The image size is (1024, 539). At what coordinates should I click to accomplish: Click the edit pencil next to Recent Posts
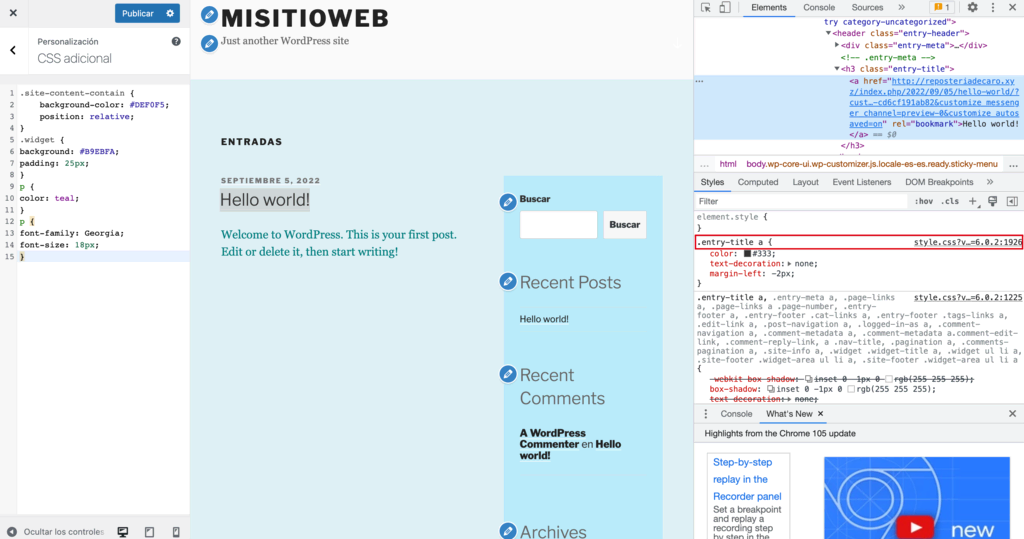[508, 282]
